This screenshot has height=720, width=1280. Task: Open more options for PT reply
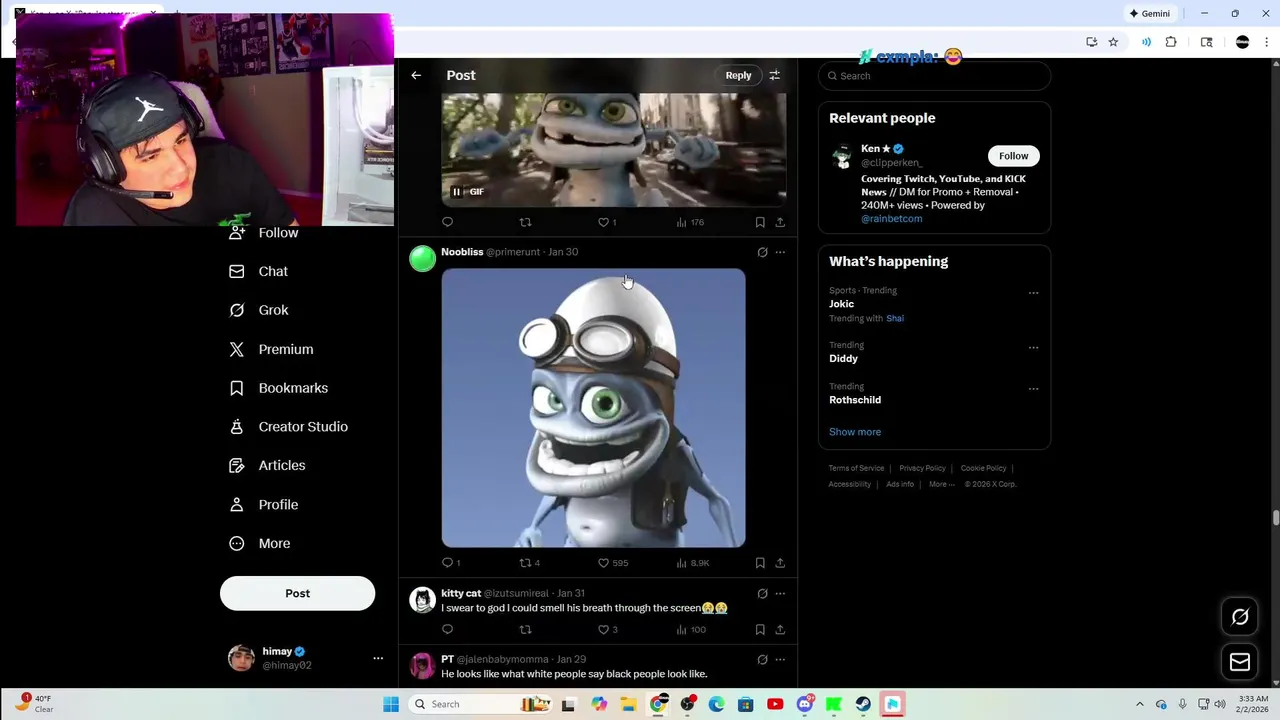tap(780, 659)
